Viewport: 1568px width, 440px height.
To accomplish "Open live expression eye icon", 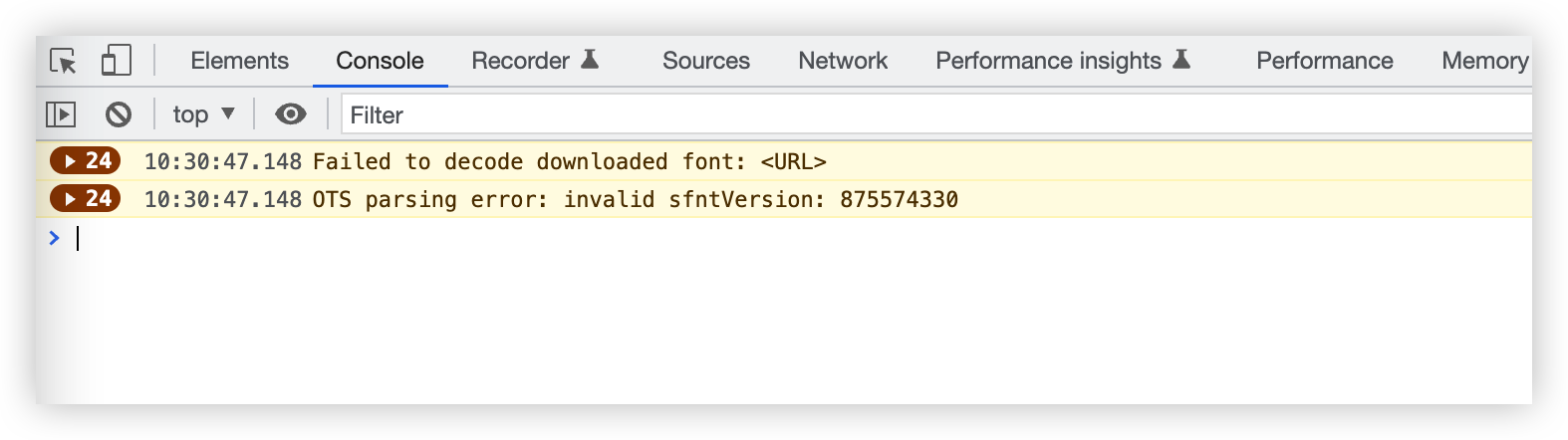I will tap(291, 114).
